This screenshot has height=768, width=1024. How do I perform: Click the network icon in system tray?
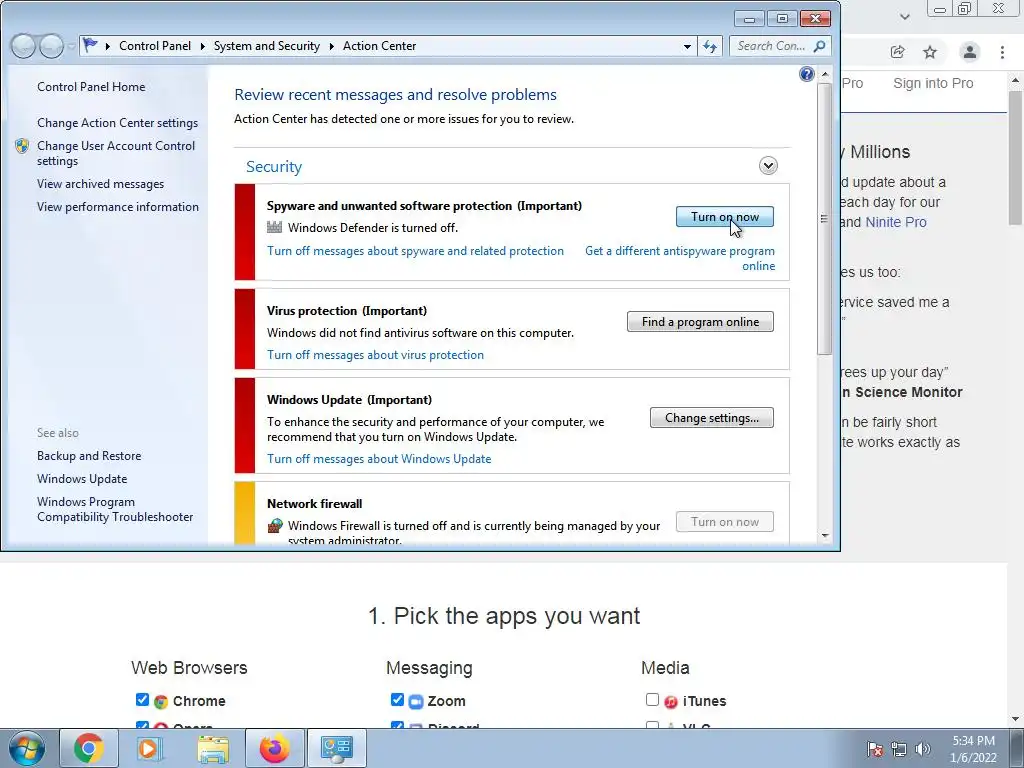pos(899,749)
